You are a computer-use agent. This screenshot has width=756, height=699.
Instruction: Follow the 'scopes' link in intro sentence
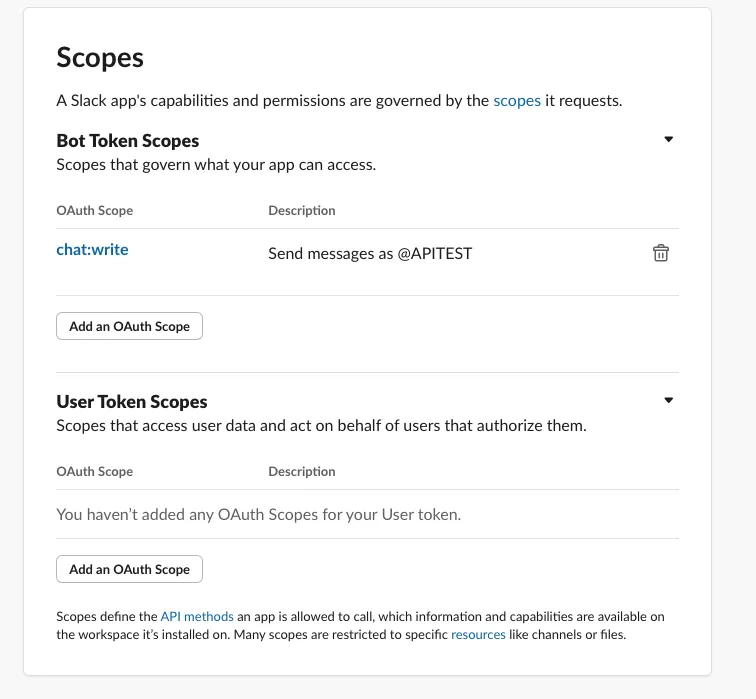coord(517,101)
